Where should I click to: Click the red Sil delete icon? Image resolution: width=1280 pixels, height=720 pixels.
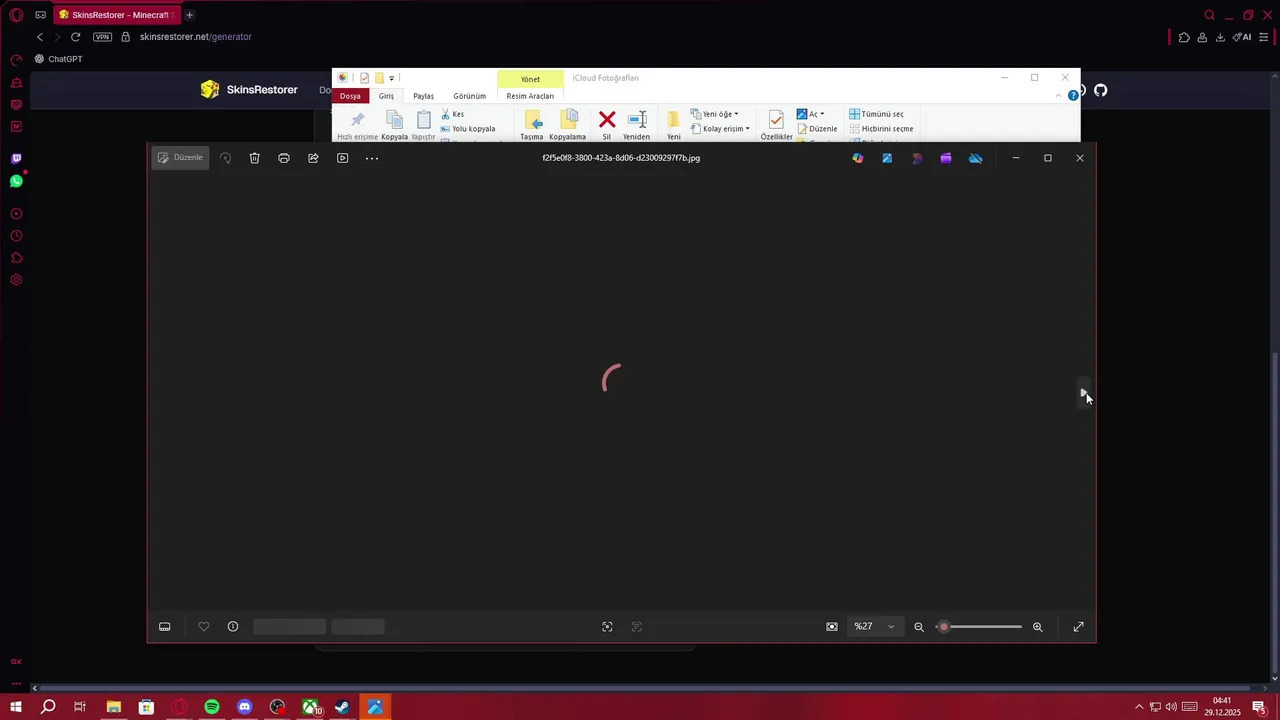point(607,125)
